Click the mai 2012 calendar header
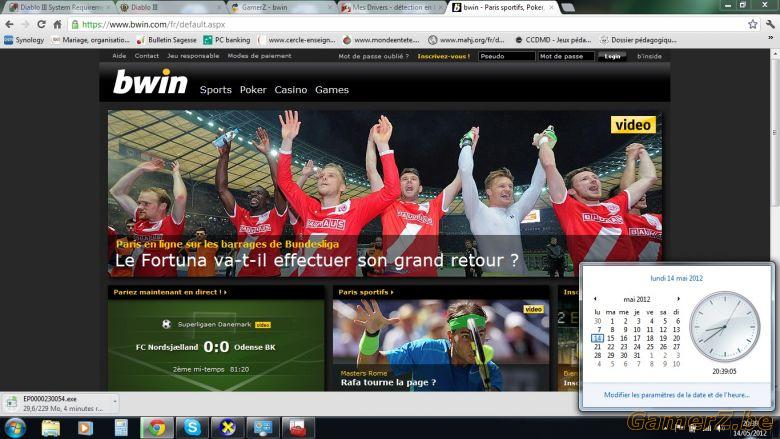Screen dimensions: 780x439 637,299
